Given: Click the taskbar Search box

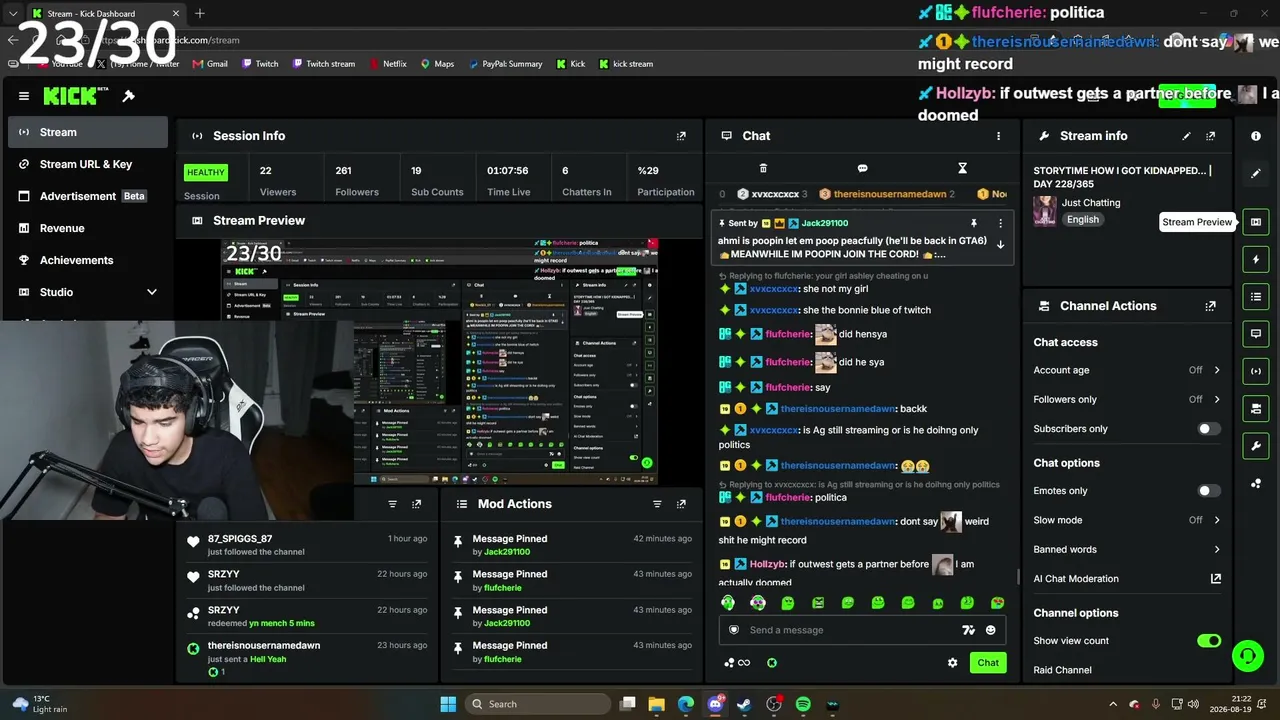Looking at the screenshot, I should pos(537,704).
